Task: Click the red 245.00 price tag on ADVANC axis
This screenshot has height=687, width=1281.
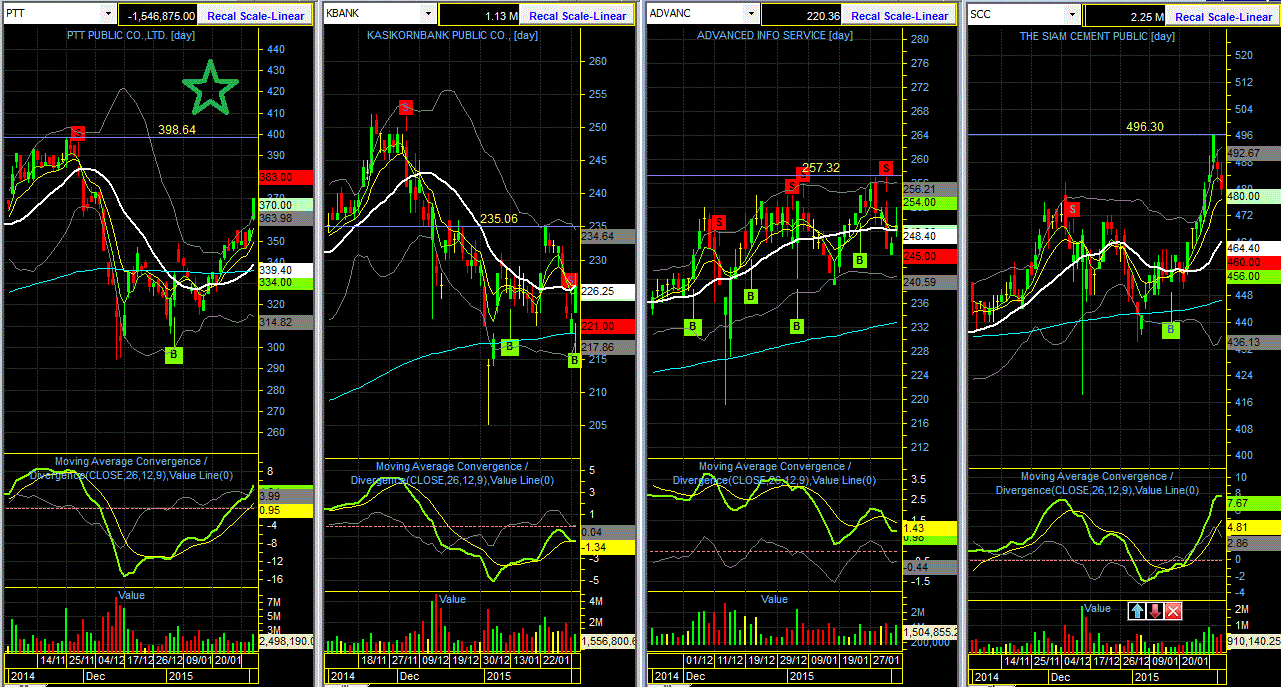Action: click(x=931, y=256)
